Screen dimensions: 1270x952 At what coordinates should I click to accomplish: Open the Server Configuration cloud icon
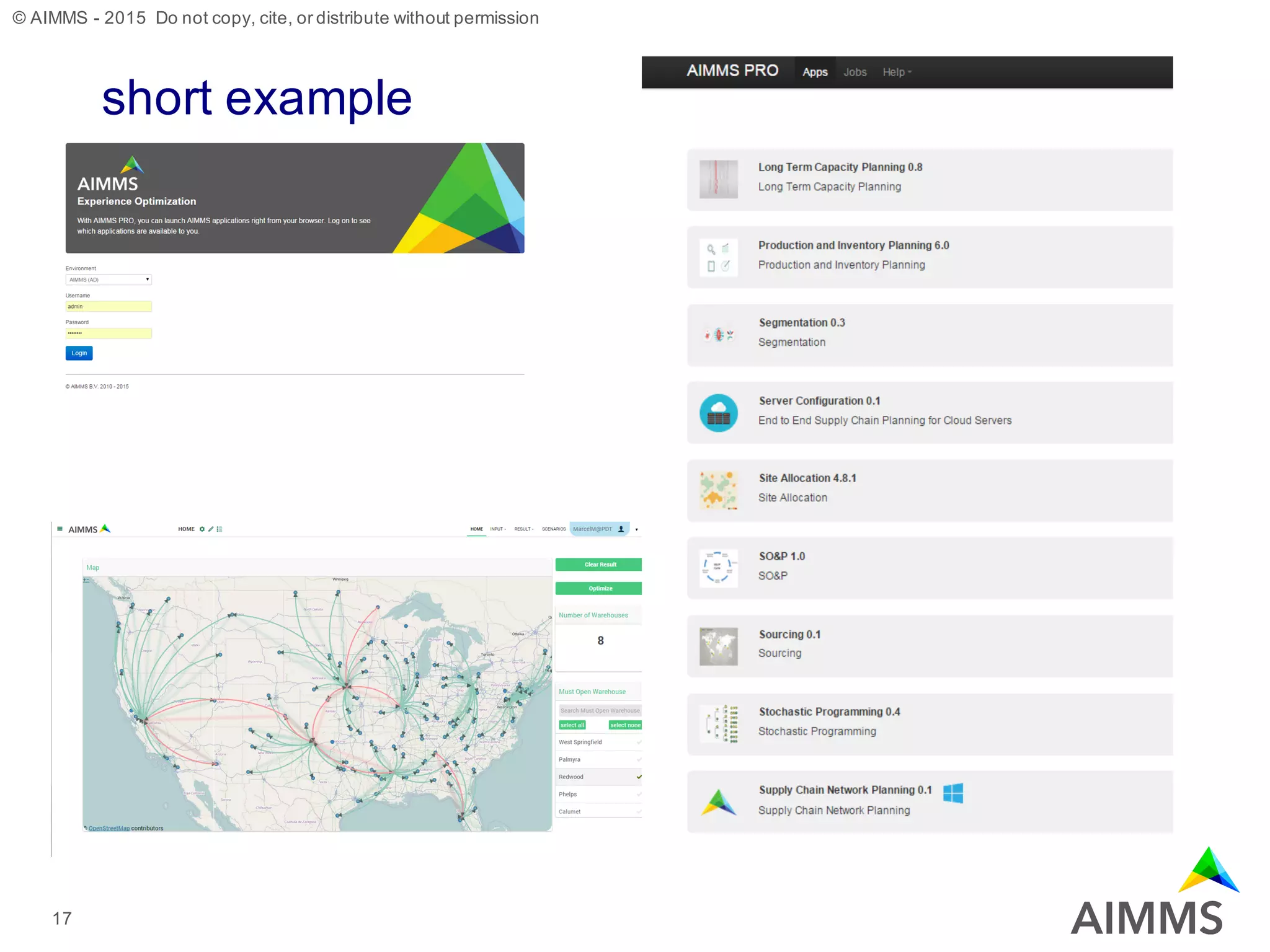click(718, 413)
